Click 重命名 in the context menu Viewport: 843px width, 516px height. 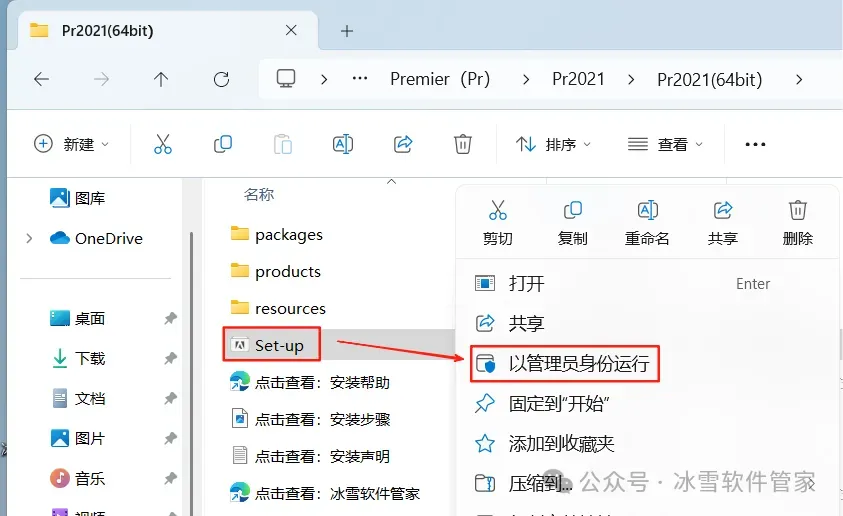647,223
